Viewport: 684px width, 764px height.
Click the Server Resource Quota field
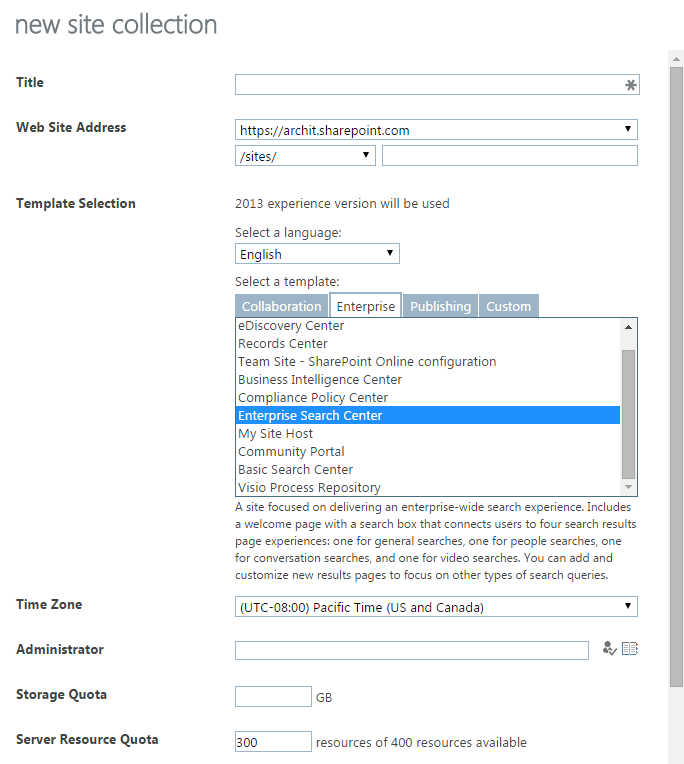click(x=273, y=741)
